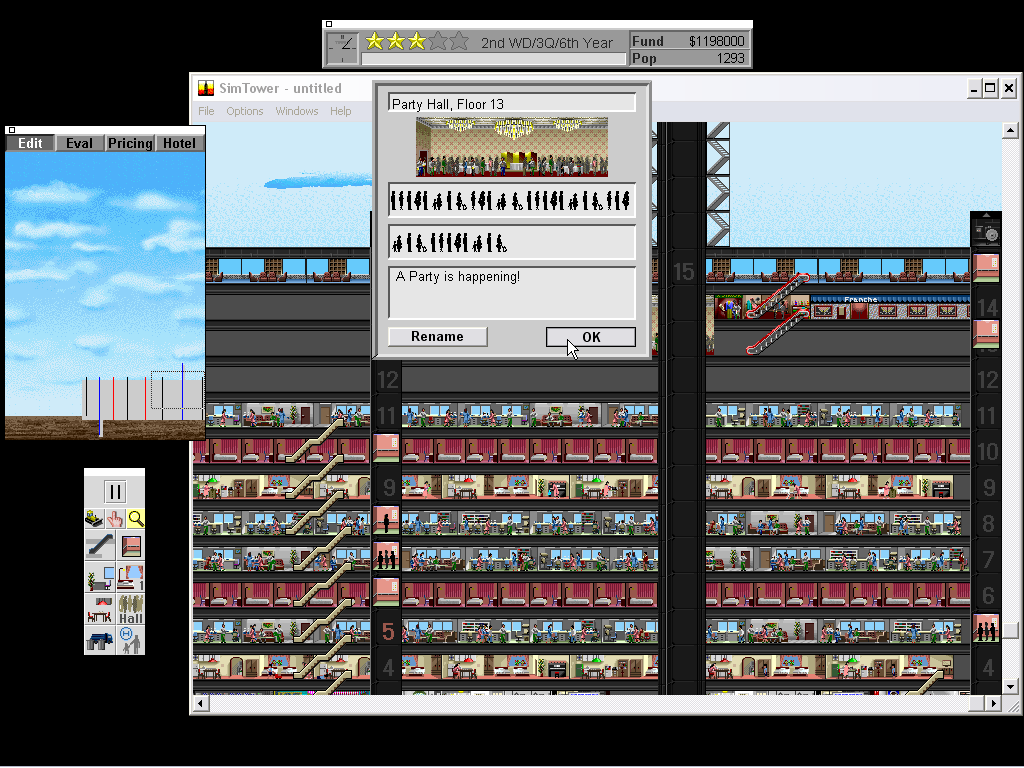Click the elevator car on floor 10
The height and width of the screenshot is (768, 1024).
pyautogui.click(x=386, y=448)
